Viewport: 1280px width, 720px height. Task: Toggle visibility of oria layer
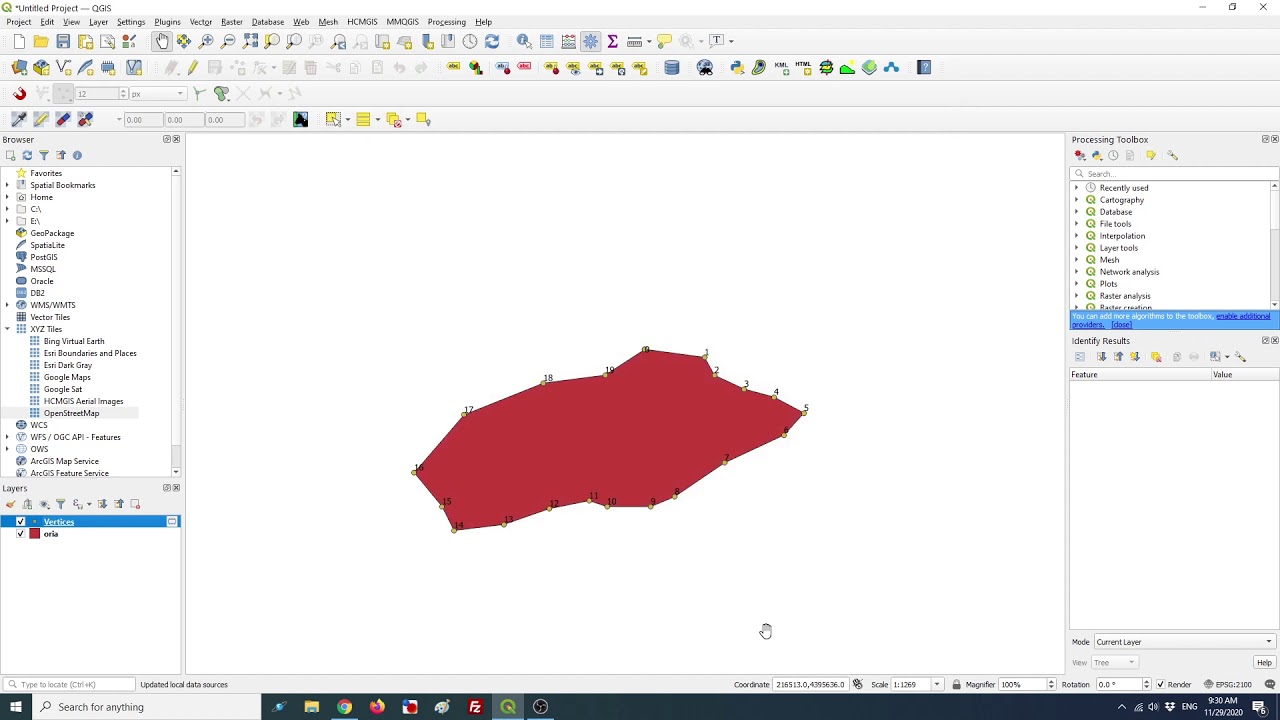(20, 534)
